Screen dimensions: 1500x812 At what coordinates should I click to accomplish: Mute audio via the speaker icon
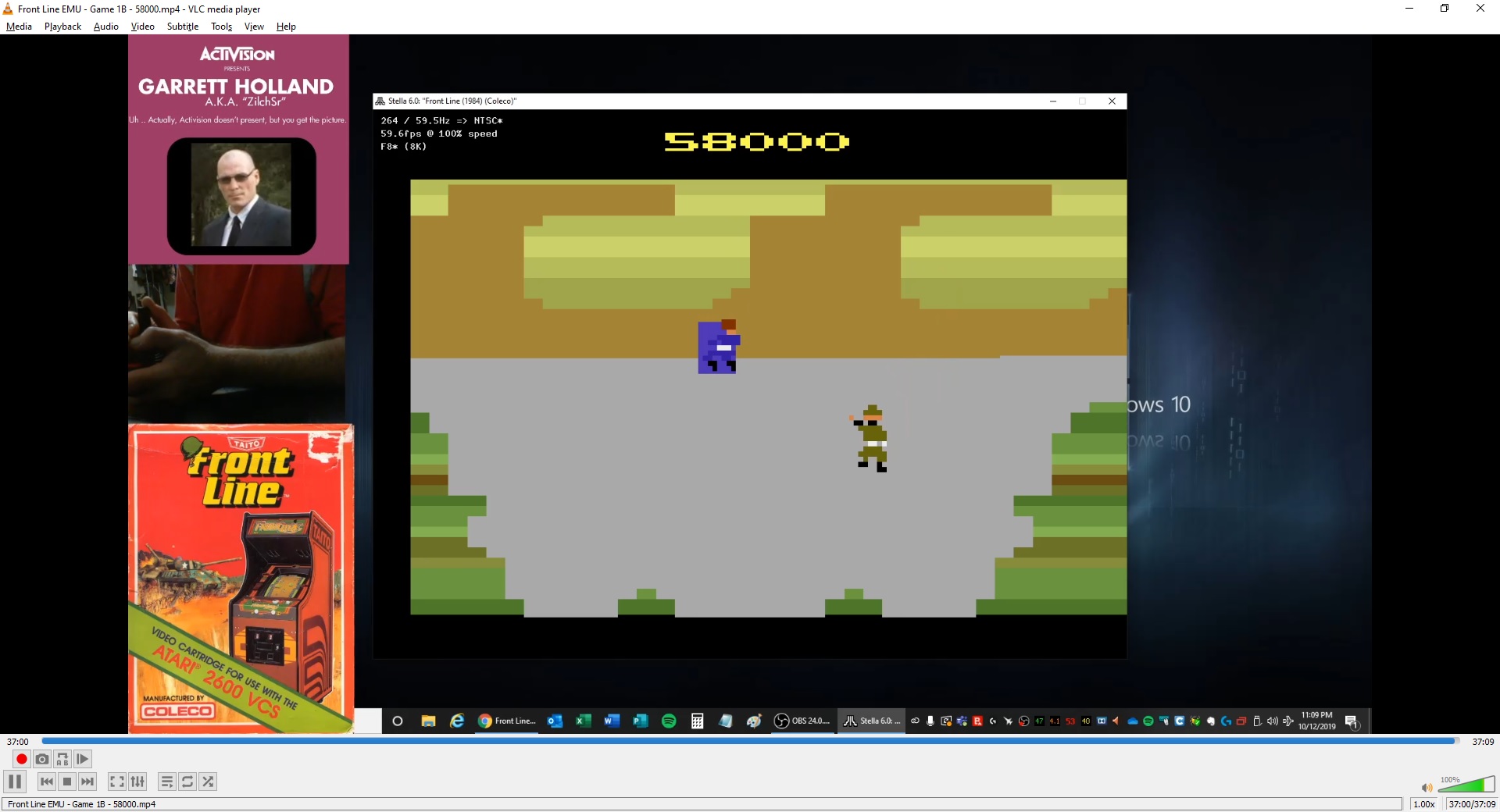tap(1427, 788)
